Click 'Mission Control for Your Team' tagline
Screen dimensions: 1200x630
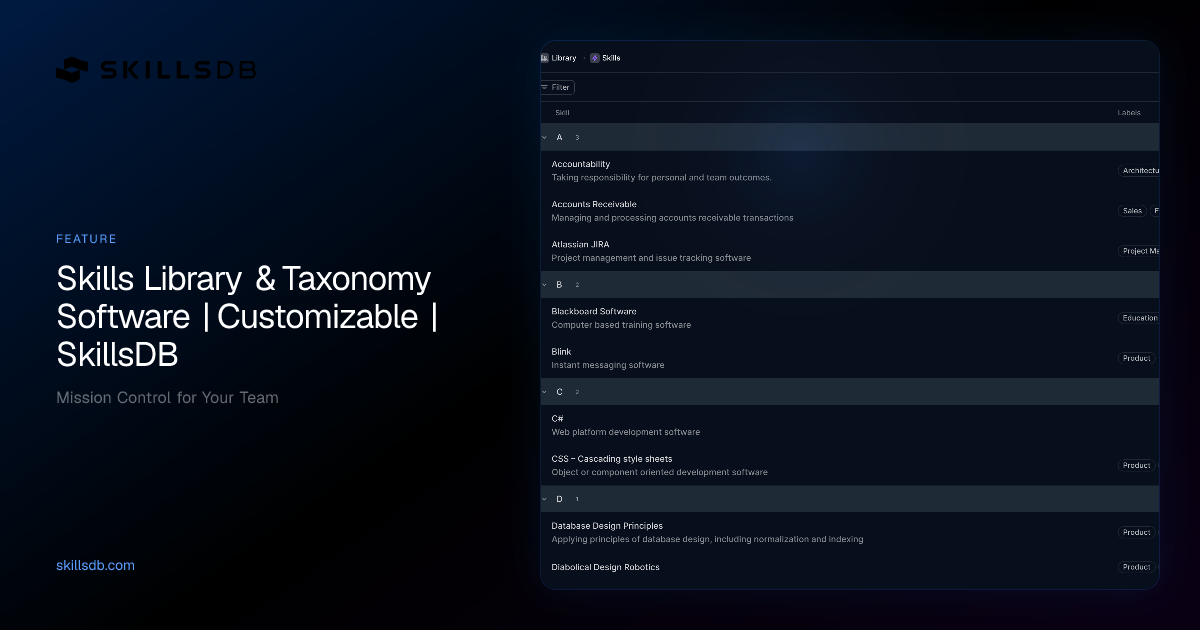167,397
